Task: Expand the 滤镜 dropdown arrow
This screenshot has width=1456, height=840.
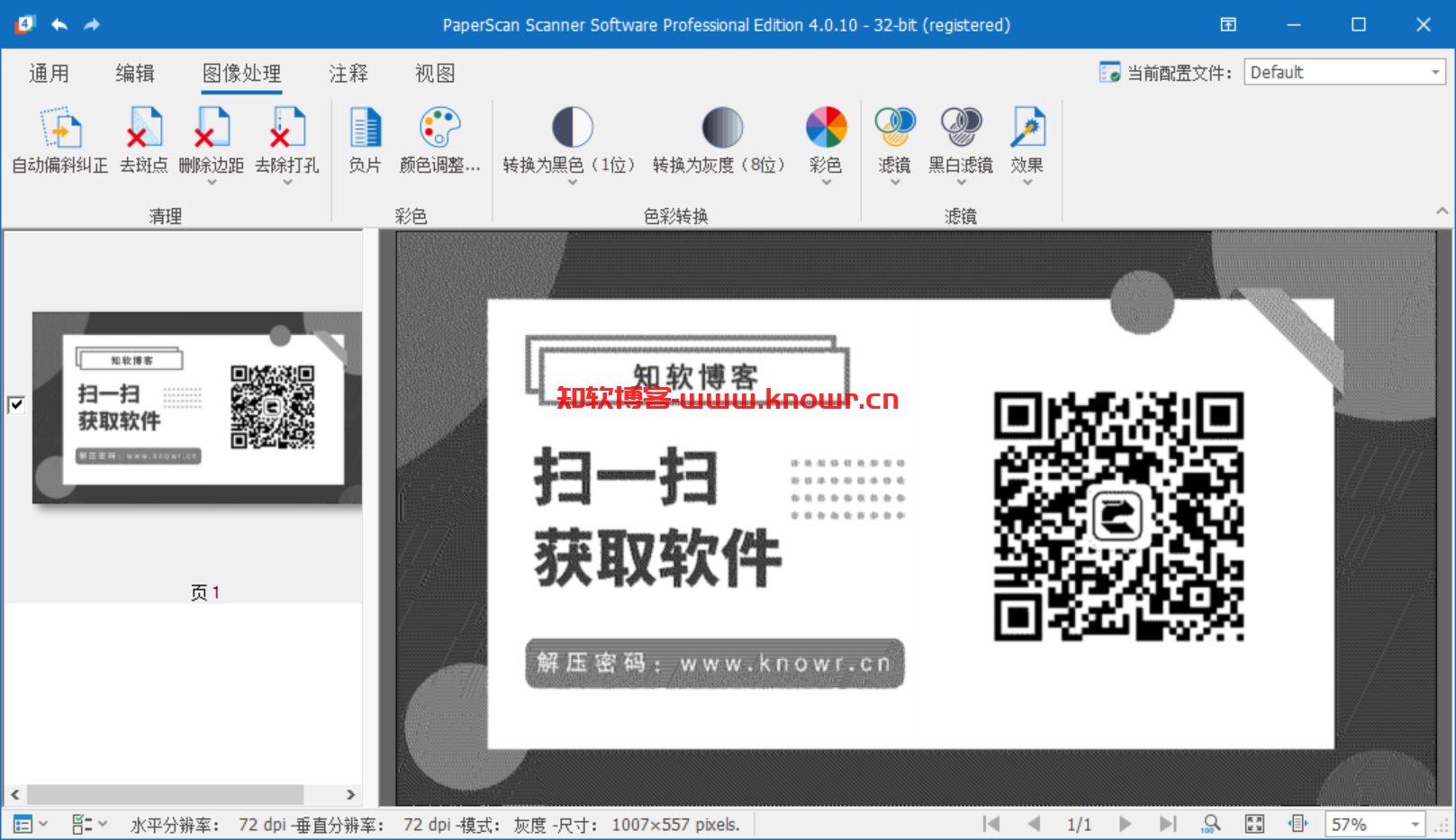Action: click(895, 183)
